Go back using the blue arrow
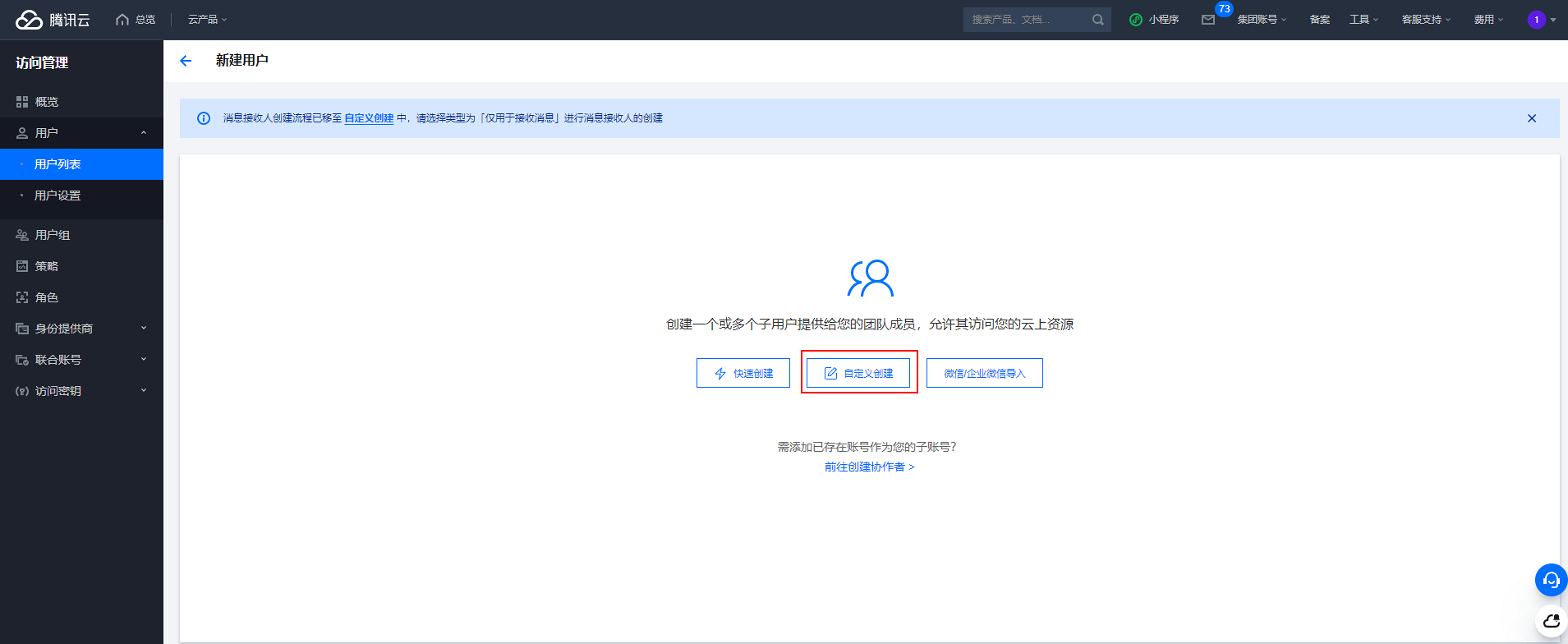Screen dimensions: 1568x644 [x=186, y=61]
